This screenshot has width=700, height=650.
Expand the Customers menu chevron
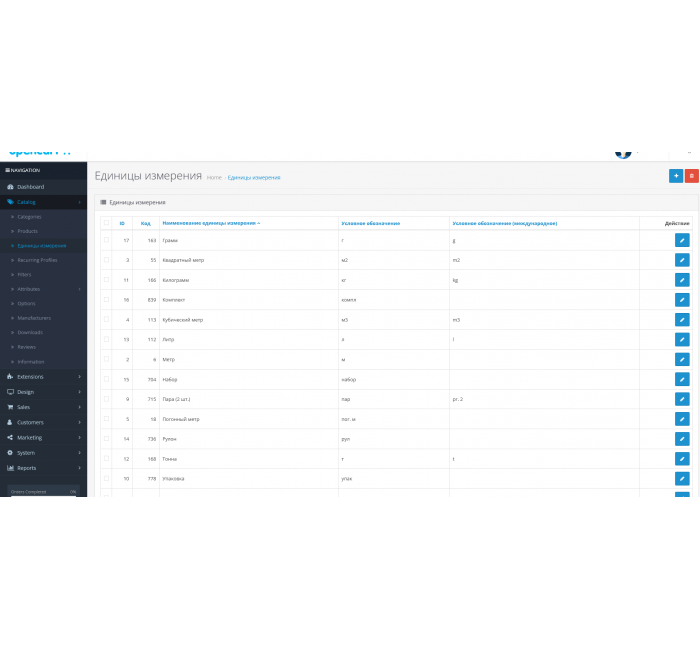click(79, 422)
